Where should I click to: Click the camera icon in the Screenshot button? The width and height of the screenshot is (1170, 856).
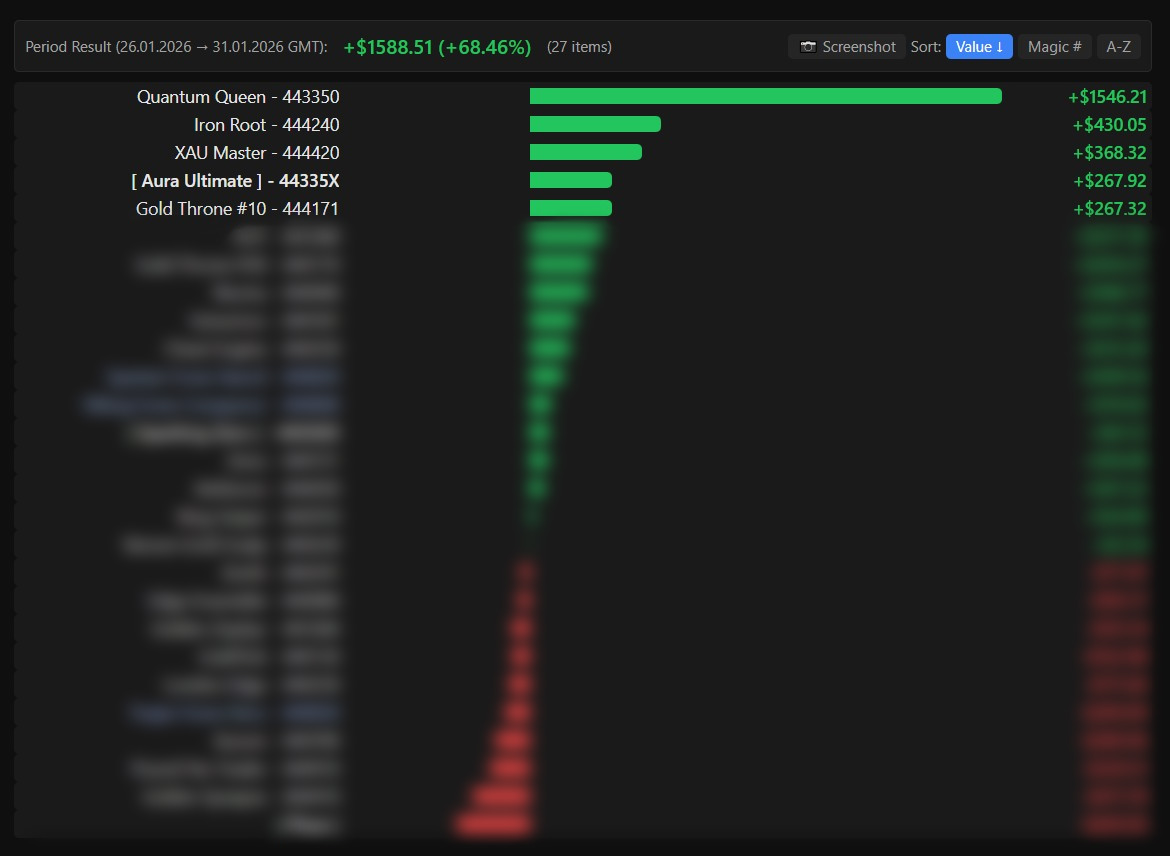(808, 46)
